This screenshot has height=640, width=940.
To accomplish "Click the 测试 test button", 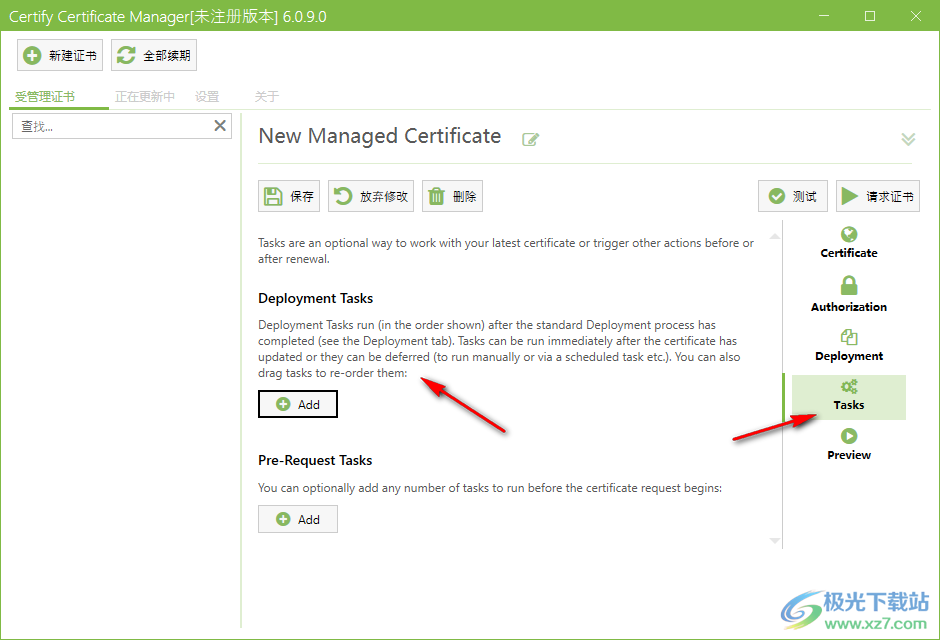I will (793, 196).
